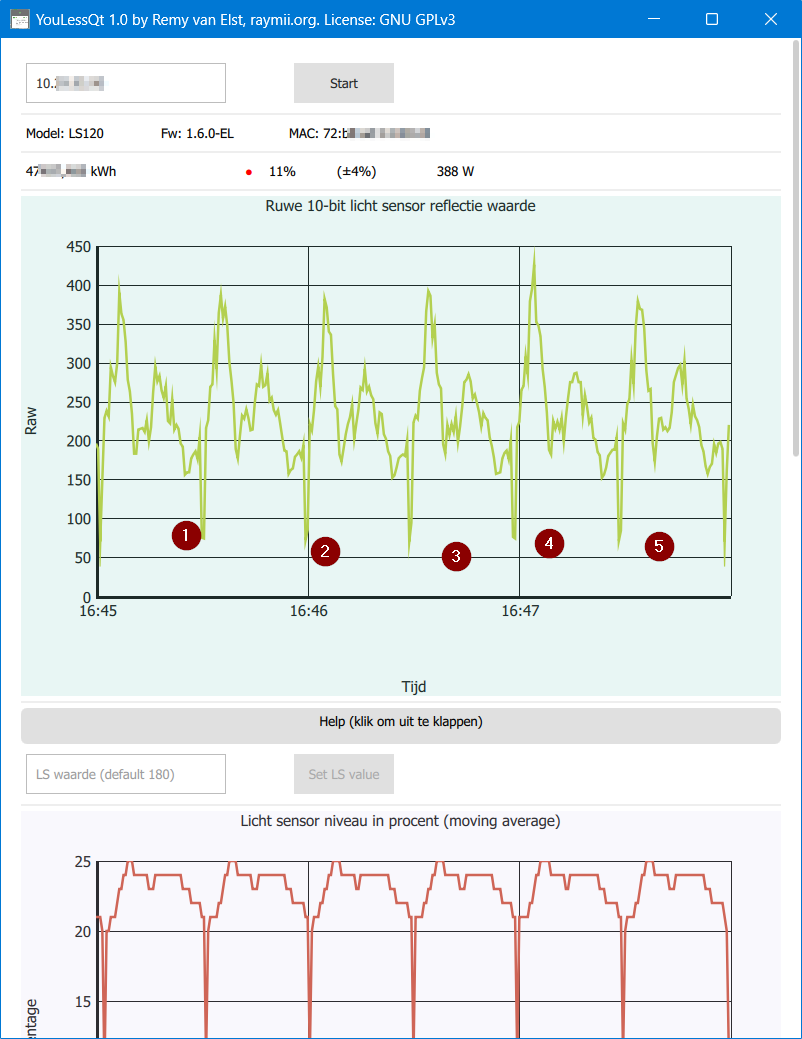802x1039 pixels.
Task: Click the vertical scrollbar on the right edge
Action: pos(795,250)
